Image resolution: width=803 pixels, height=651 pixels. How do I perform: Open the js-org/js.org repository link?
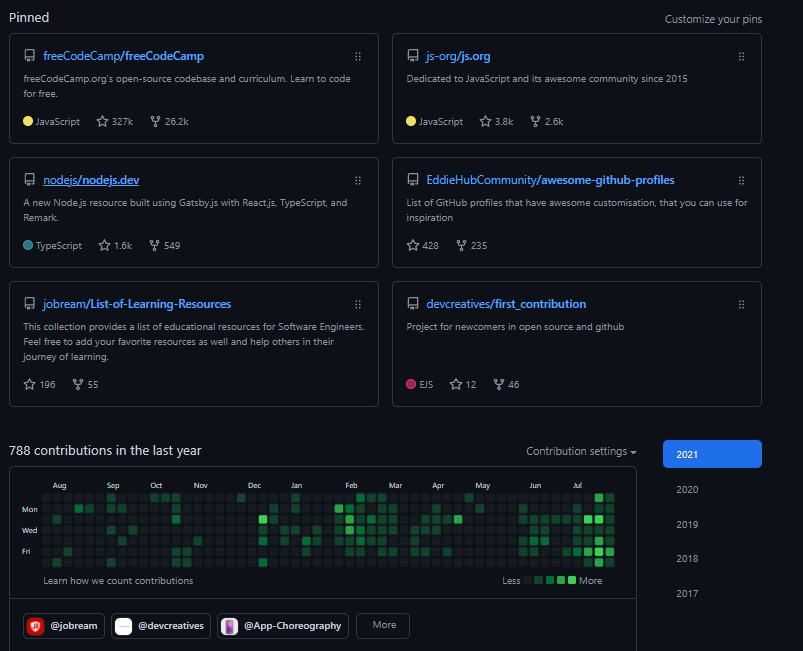(458, 56)
